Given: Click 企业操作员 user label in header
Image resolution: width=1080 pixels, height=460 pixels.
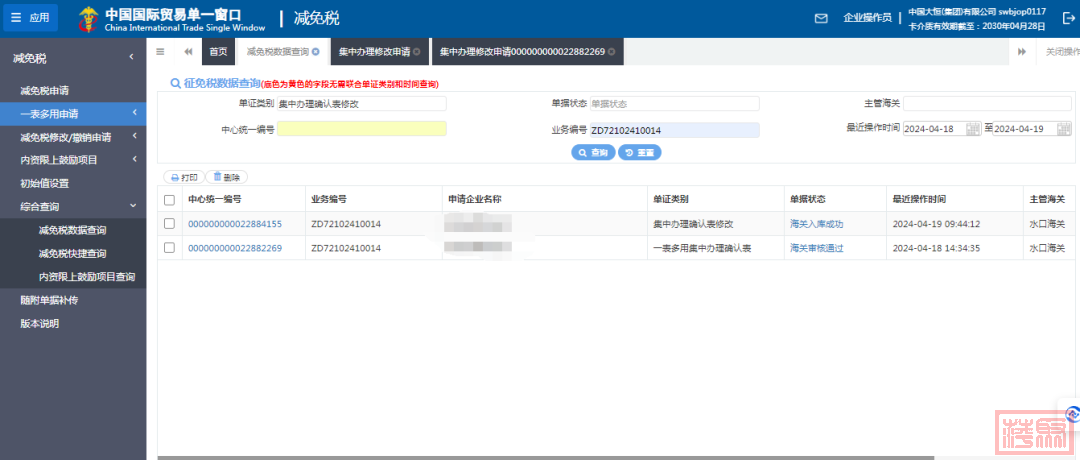Looking at the screenshot, I should tap(867, 19).
